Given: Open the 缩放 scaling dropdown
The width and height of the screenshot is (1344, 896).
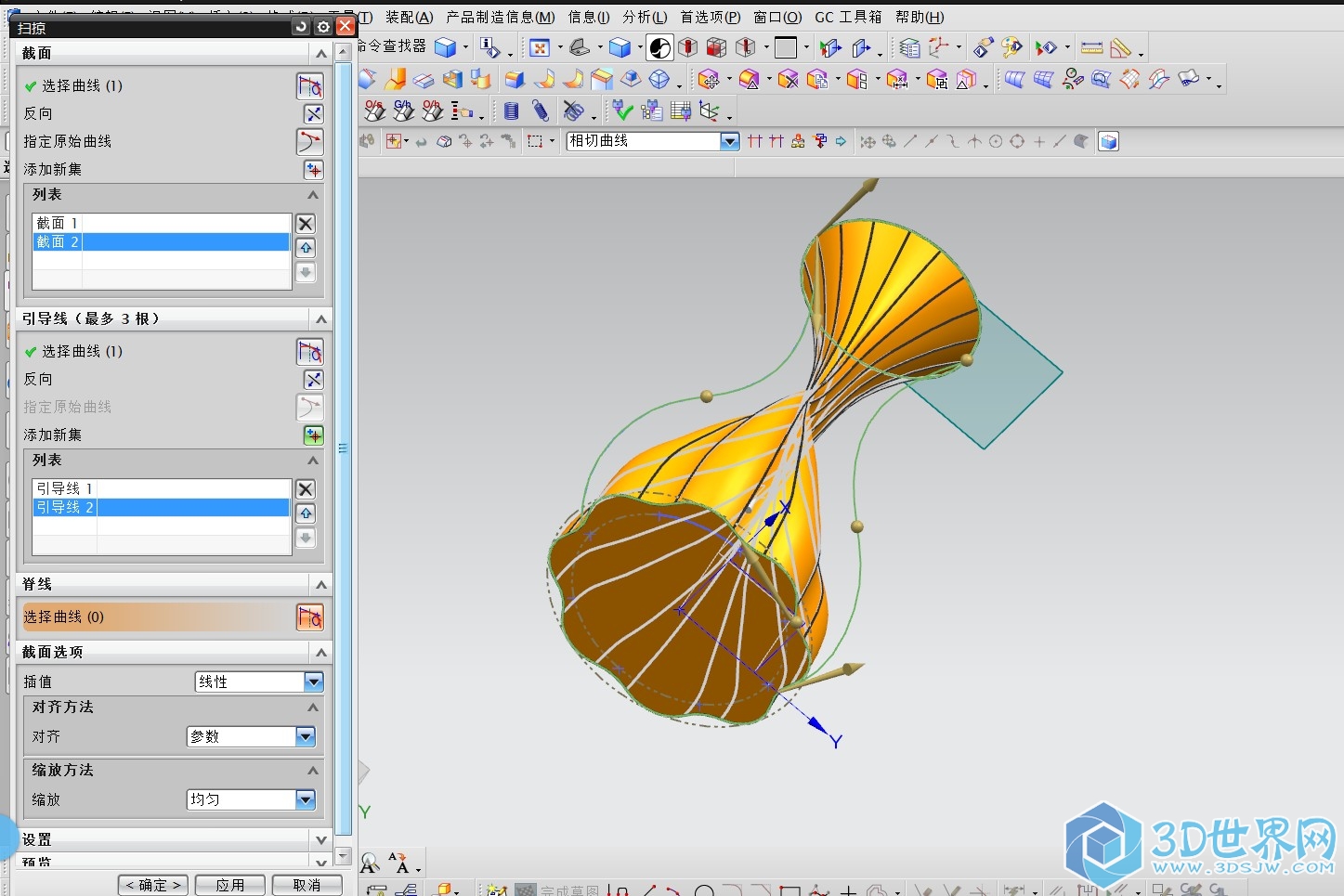Looking at the screenshot, I should [x=306, y=800].
